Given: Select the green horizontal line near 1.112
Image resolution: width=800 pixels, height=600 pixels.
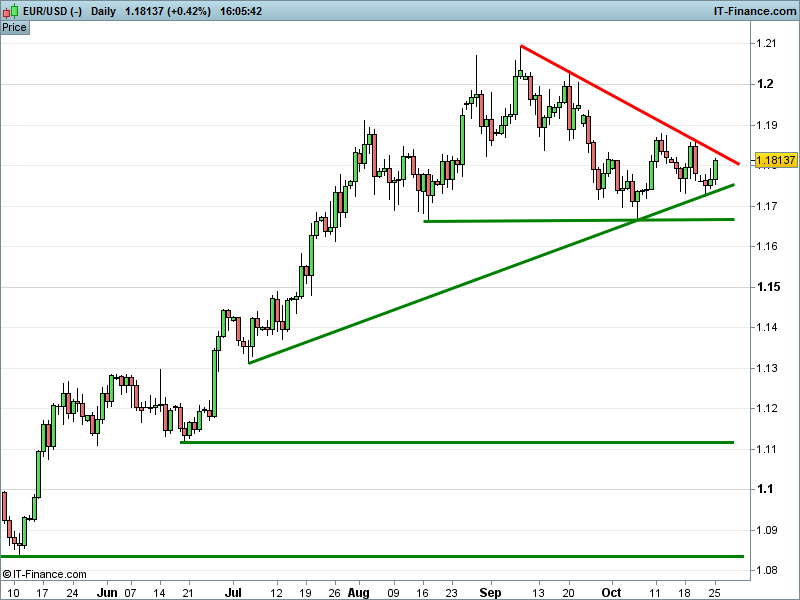Looking at the screenshot, I should [x=457, y=442].
